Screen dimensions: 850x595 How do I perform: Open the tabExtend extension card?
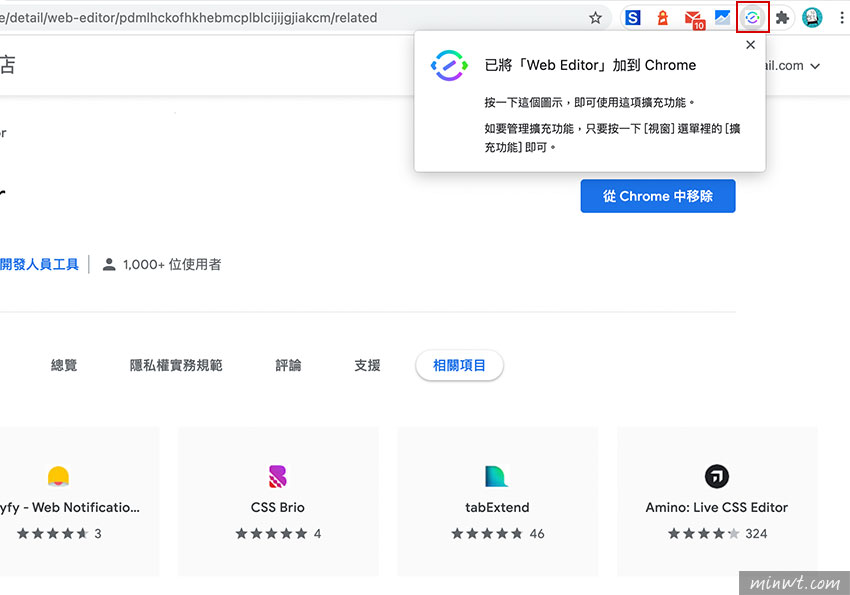(x=498, y=501)
